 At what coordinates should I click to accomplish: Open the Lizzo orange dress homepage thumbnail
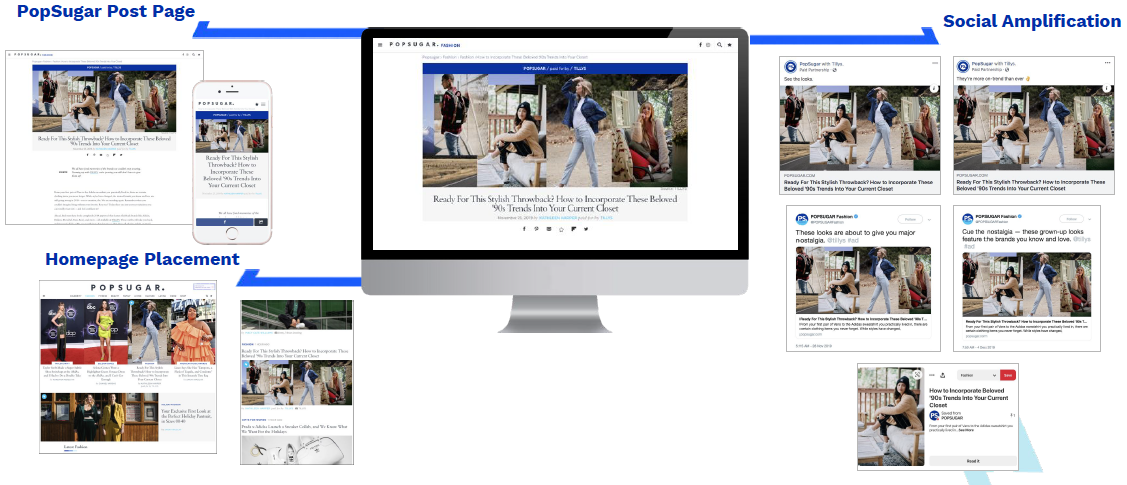[193, 333]
